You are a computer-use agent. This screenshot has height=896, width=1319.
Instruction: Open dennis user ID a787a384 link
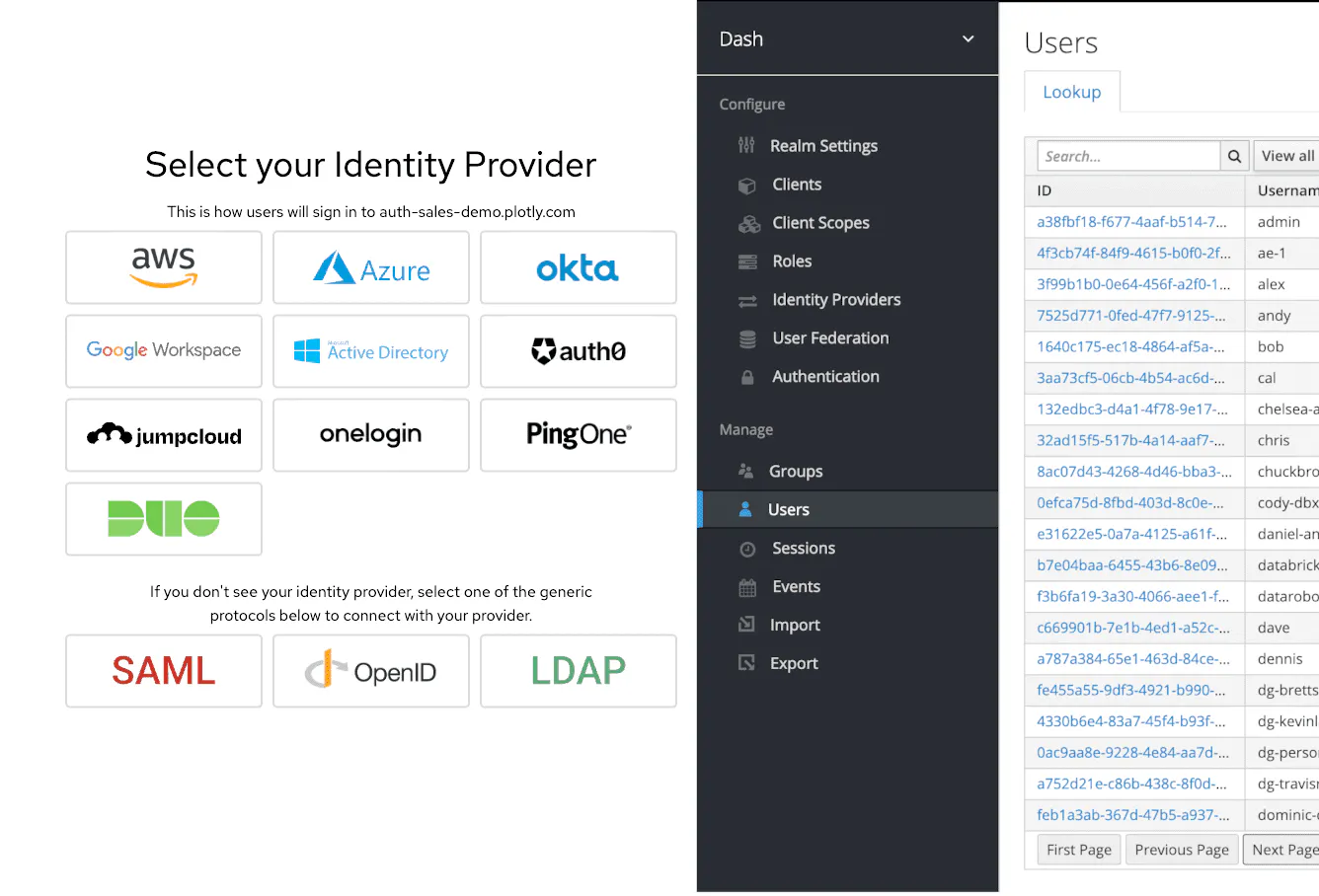1133,659
